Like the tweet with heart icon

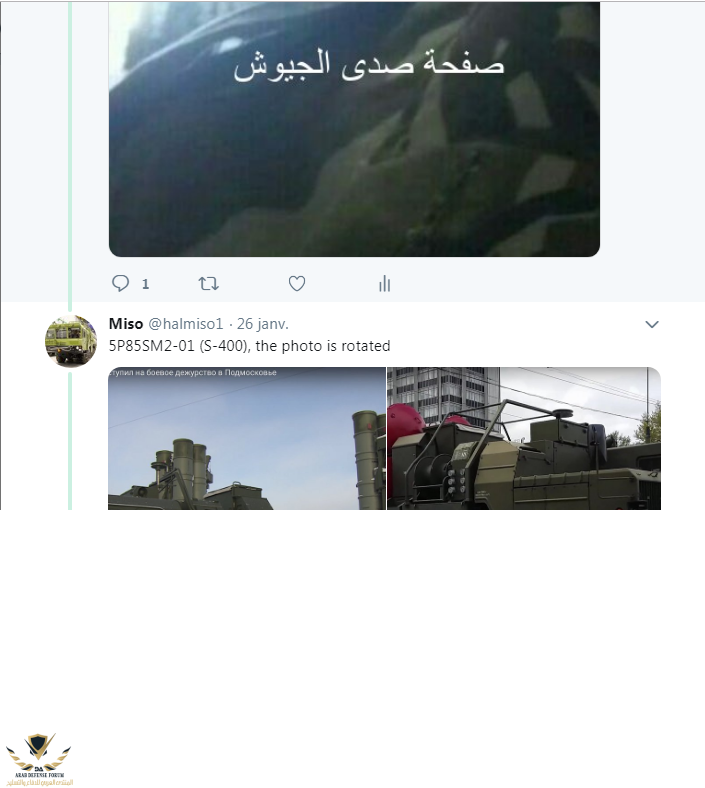(297, 283)
